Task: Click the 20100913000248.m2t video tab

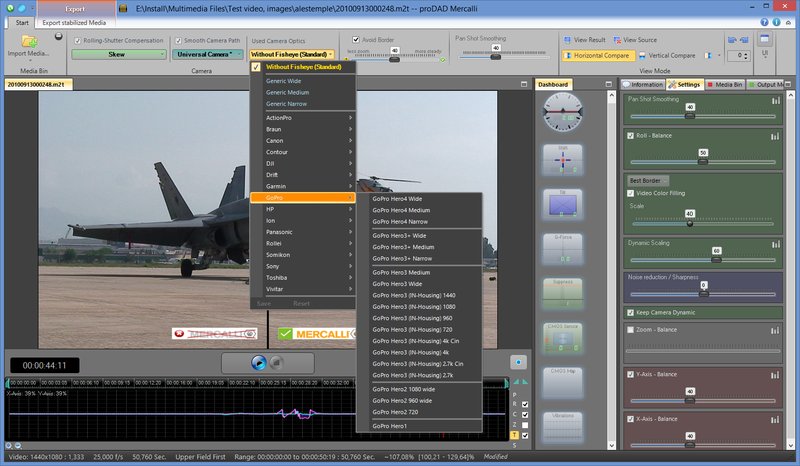Action: point(39,85)
